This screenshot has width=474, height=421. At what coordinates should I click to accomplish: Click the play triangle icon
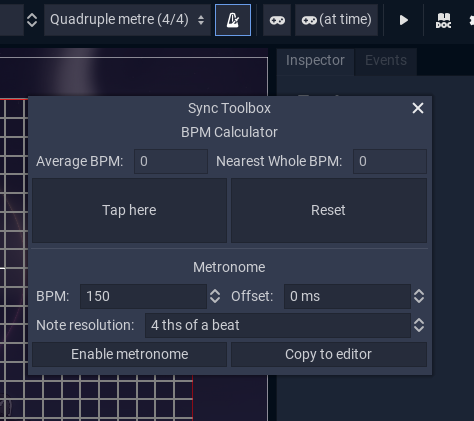pyautogui.click(x=404, y=20)
